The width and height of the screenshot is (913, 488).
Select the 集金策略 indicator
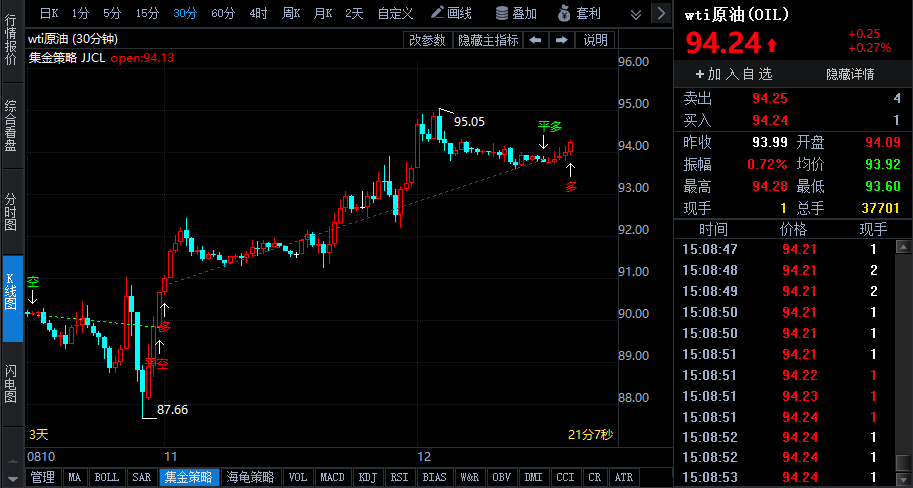click(189, 477)
